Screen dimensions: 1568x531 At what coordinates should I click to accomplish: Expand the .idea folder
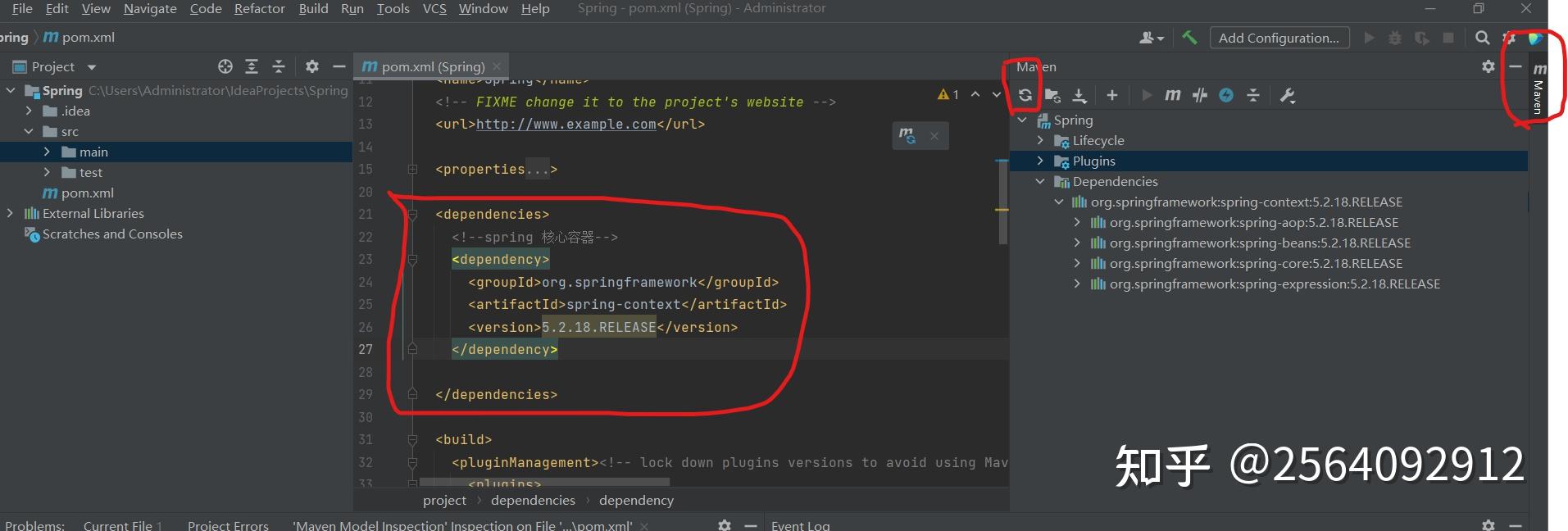click(29, 111)
